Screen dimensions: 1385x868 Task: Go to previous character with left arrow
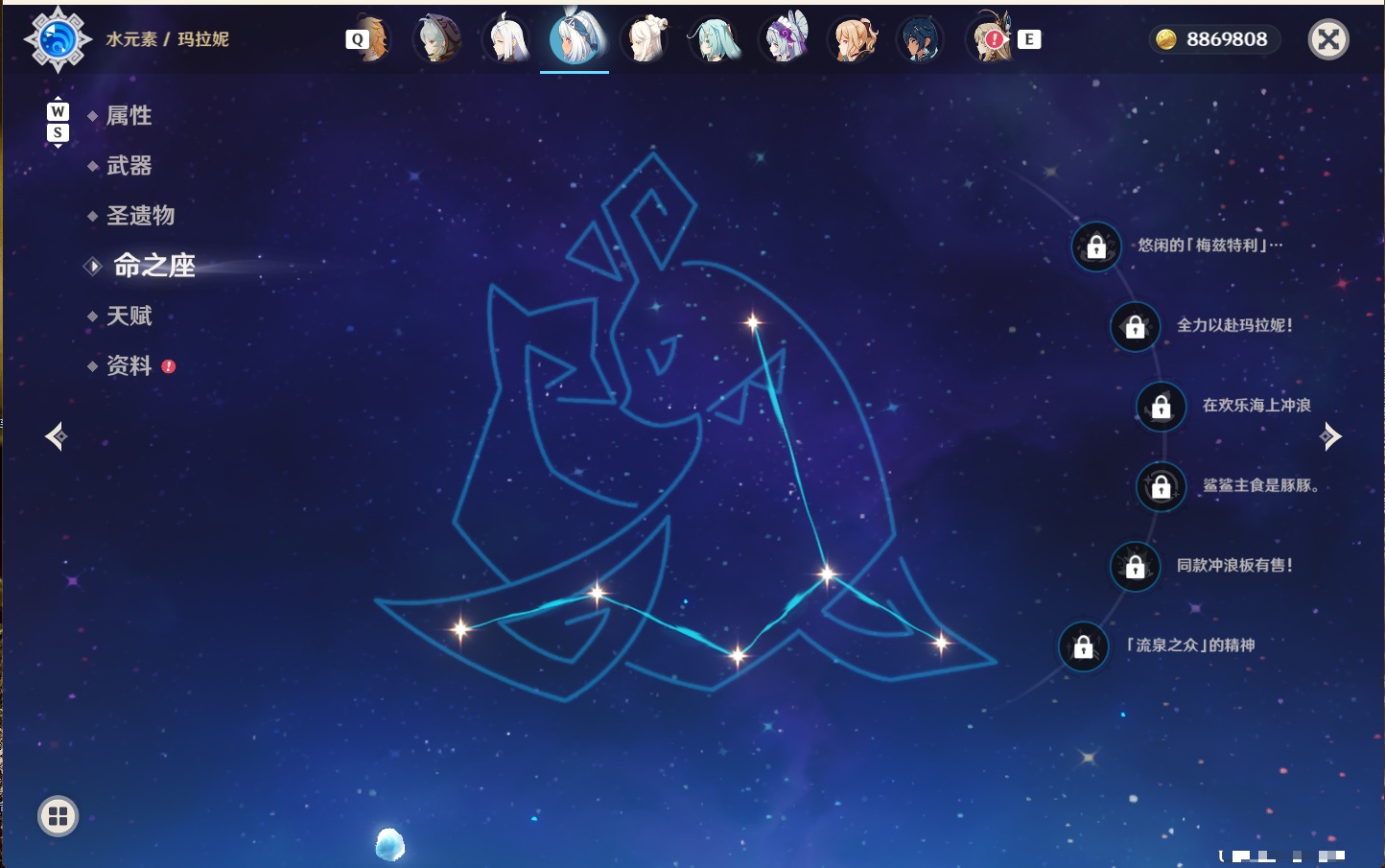tap(57, 436)
